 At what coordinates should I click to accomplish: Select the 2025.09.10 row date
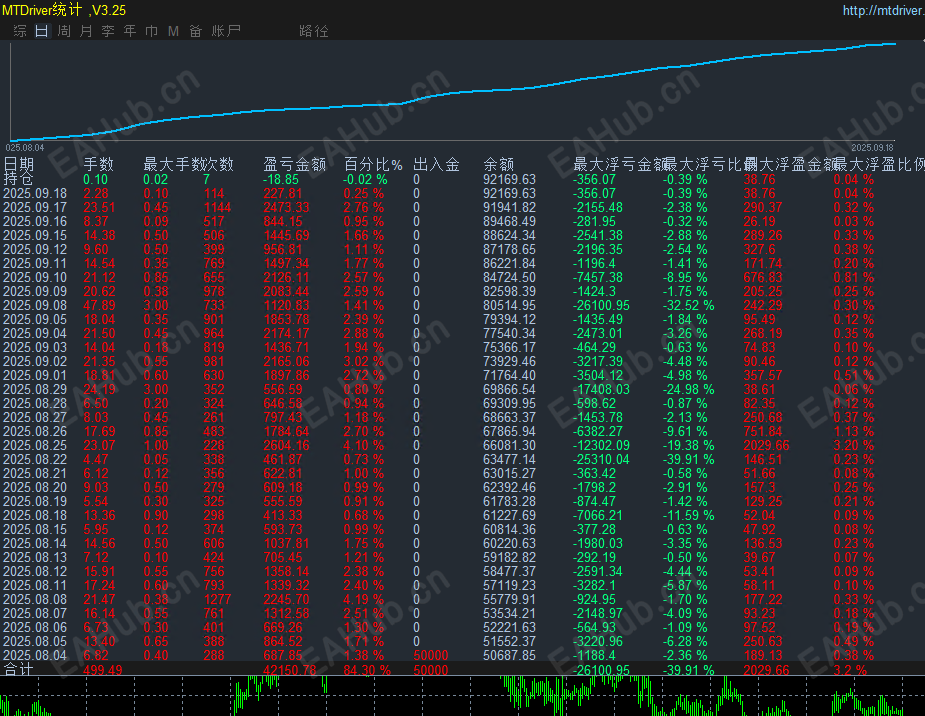coord(35,277)
